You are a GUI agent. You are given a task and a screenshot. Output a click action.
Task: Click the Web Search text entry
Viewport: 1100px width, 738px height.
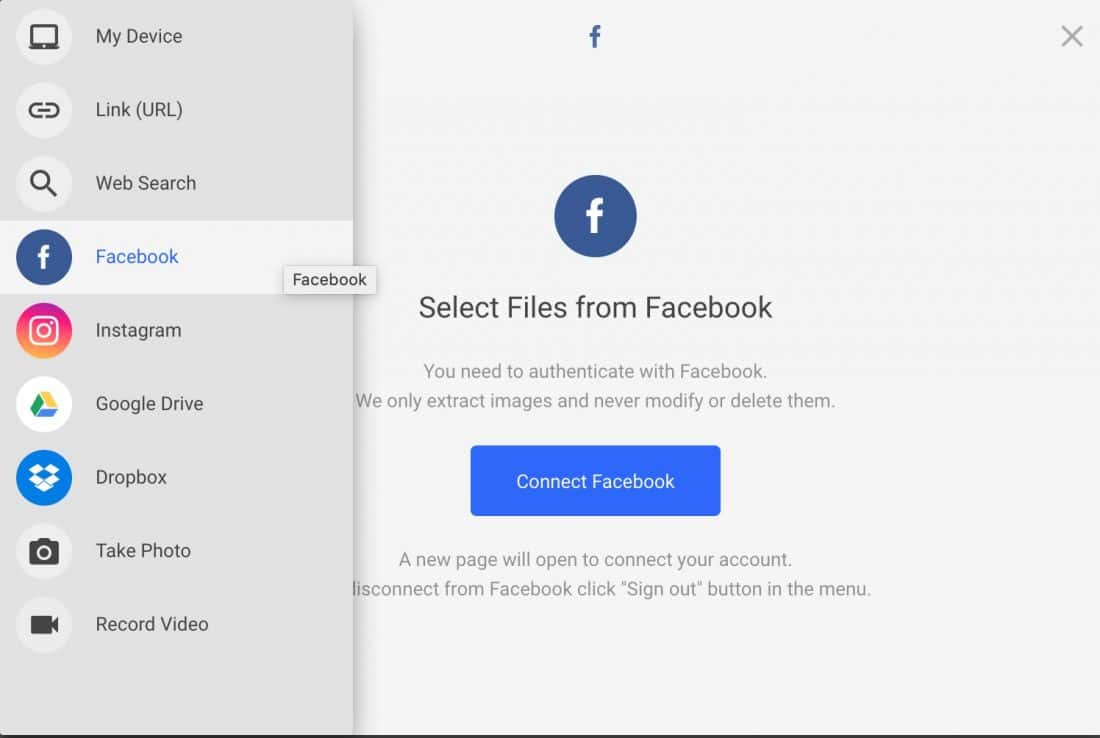(146, 184)
